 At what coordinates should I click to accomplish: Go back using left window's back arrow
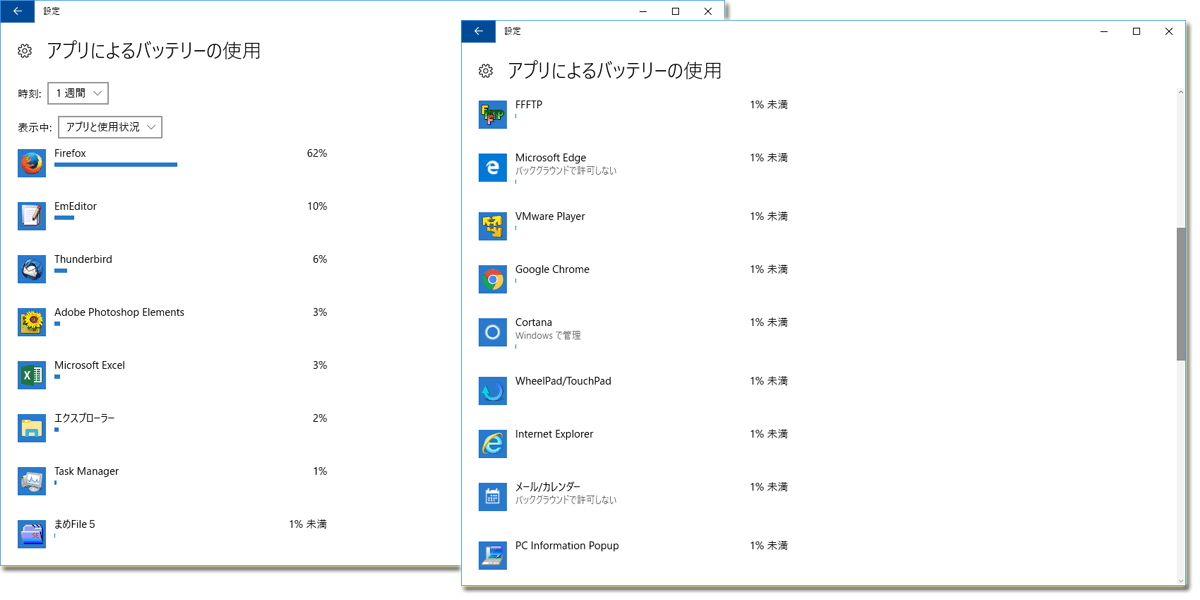click(x=17, y=11)
